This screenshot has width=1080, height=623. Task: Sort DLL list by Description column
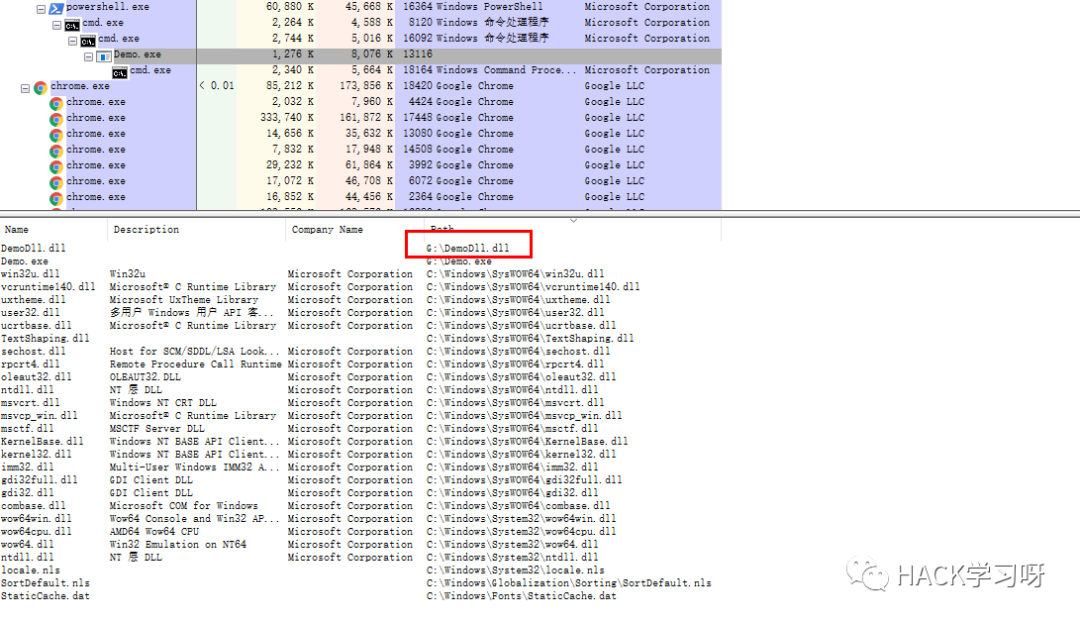196,230
